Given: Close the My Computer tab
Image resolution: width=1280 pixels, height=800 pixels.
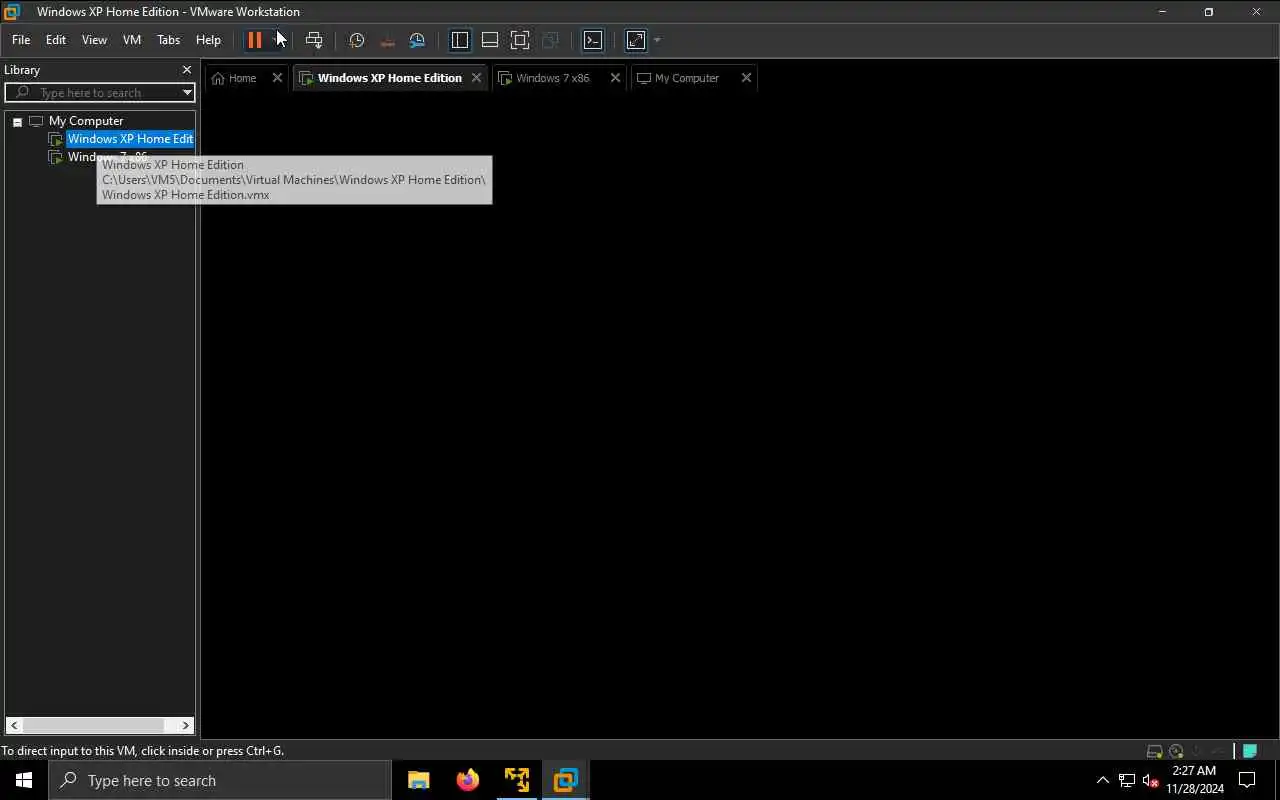Looking at the screenshot, I should [x=746, y=78].
